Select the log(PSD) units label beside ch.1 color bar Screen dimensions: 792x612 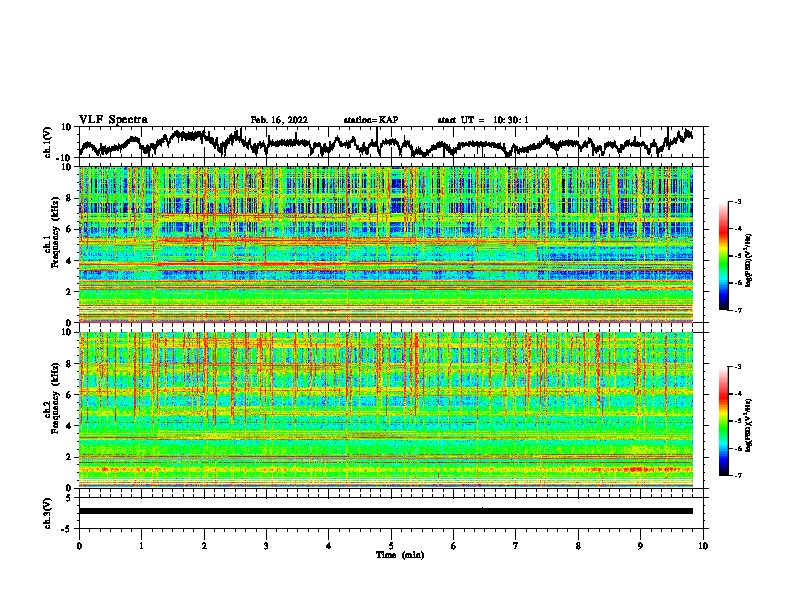click(749, 260)
